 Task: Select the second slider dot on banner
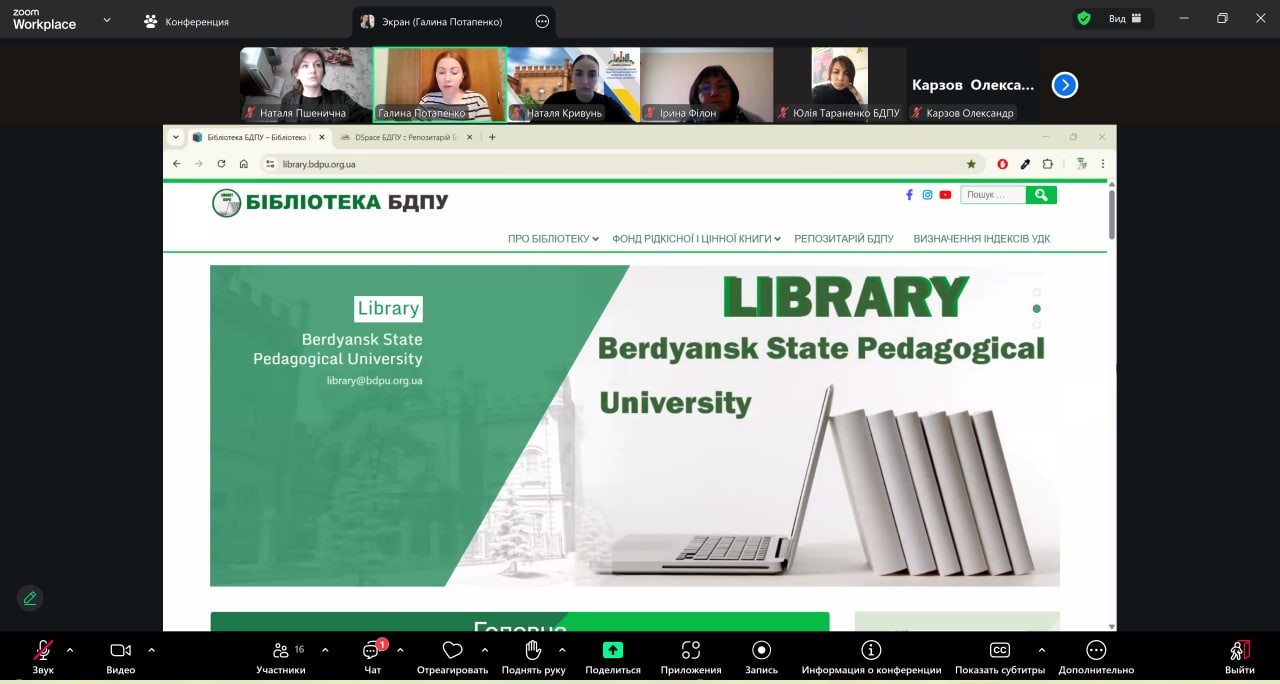point(1036,309)
